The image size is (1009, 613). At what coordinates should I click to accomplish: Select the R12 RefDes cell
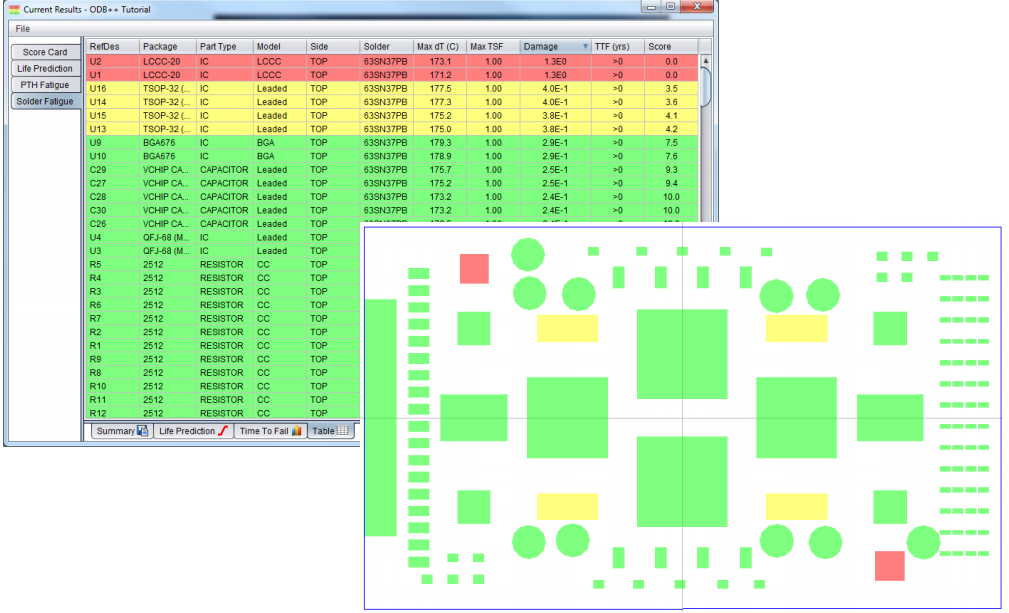(x=113, y=413)
